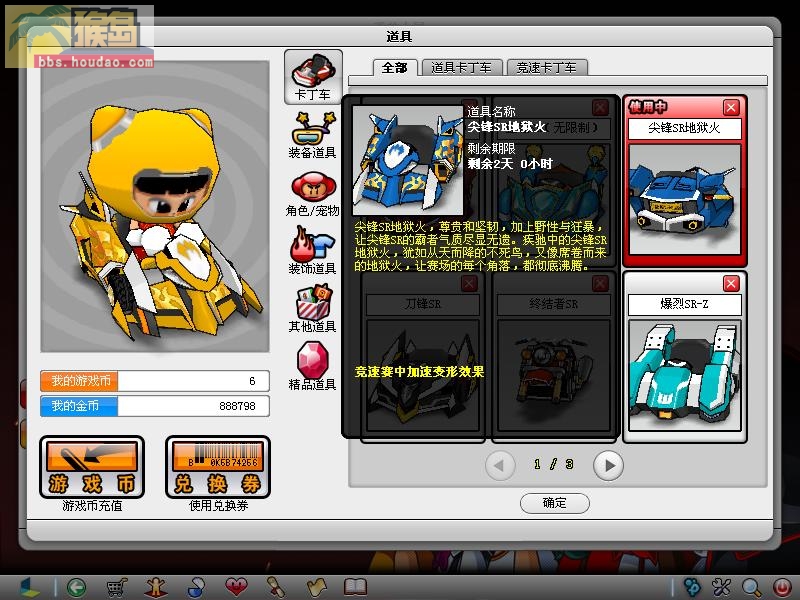The height and width of the screenshot is (600, 800).
Task: Click the orange character figure icon
Action: click(156, 587)
